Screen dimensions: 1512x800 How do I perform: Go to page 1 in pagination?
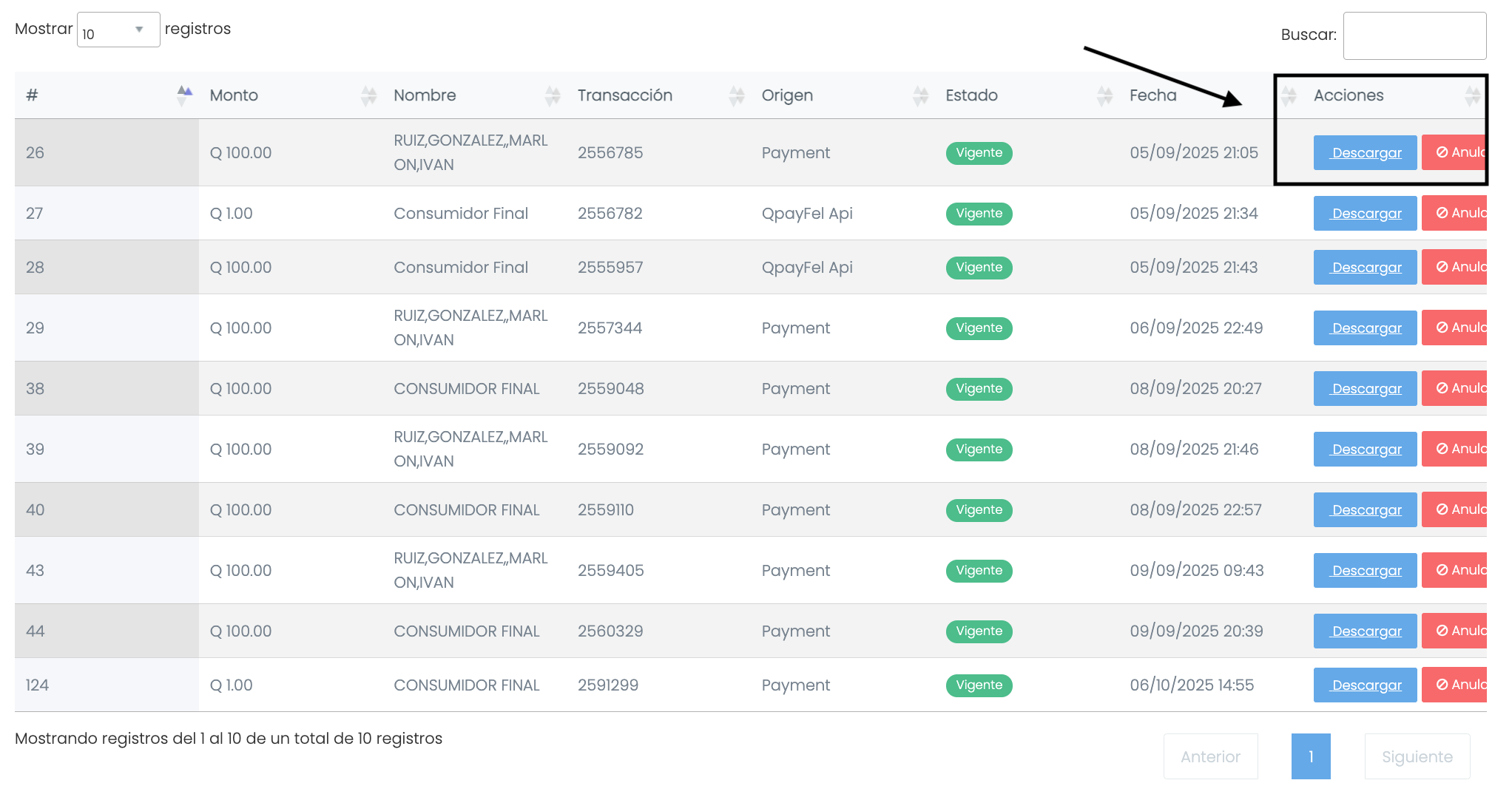pyautogui.click(x=1310, y=756)
